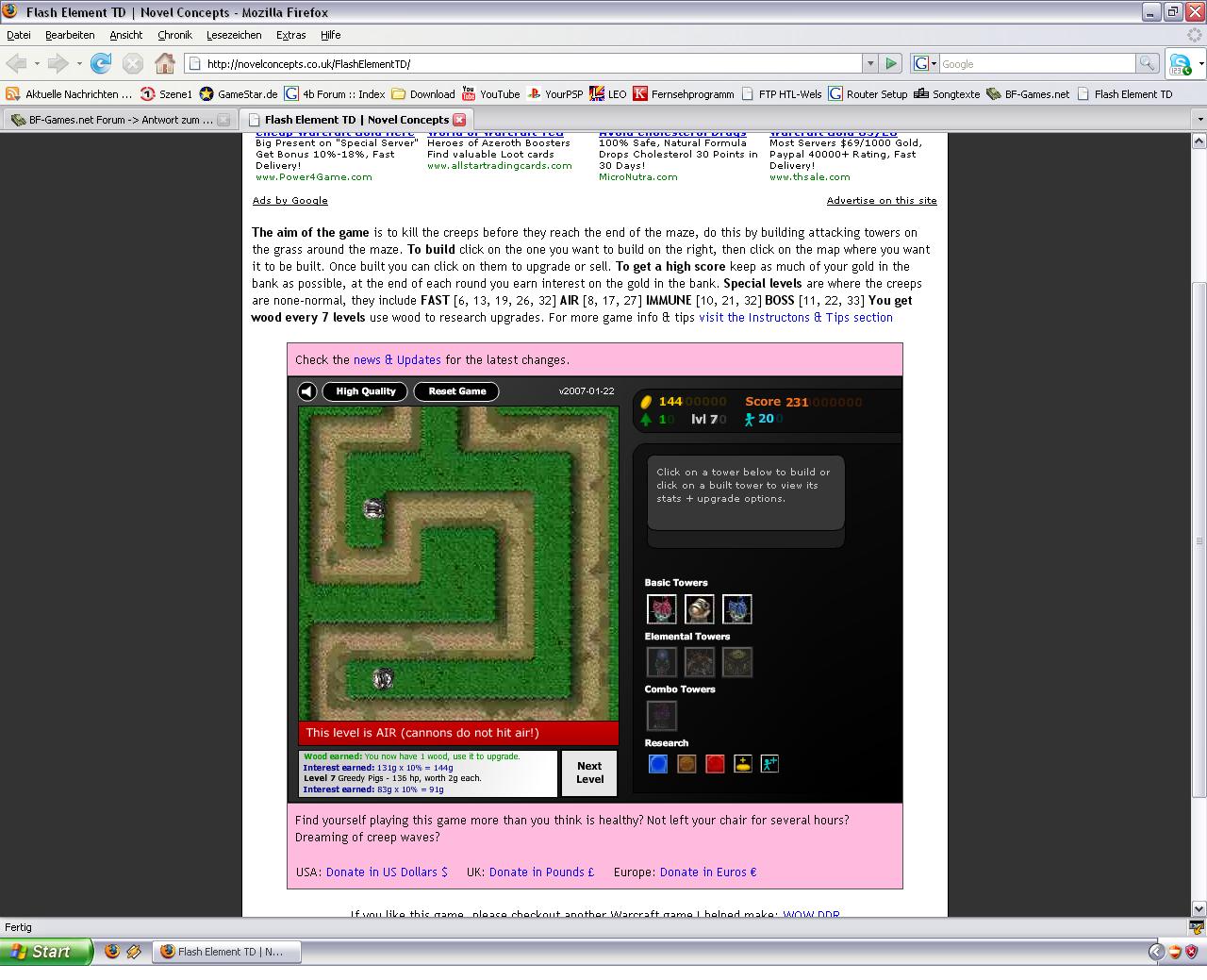
Task: Expand the address bar URL history dropdown
Action: click(869, 63)
